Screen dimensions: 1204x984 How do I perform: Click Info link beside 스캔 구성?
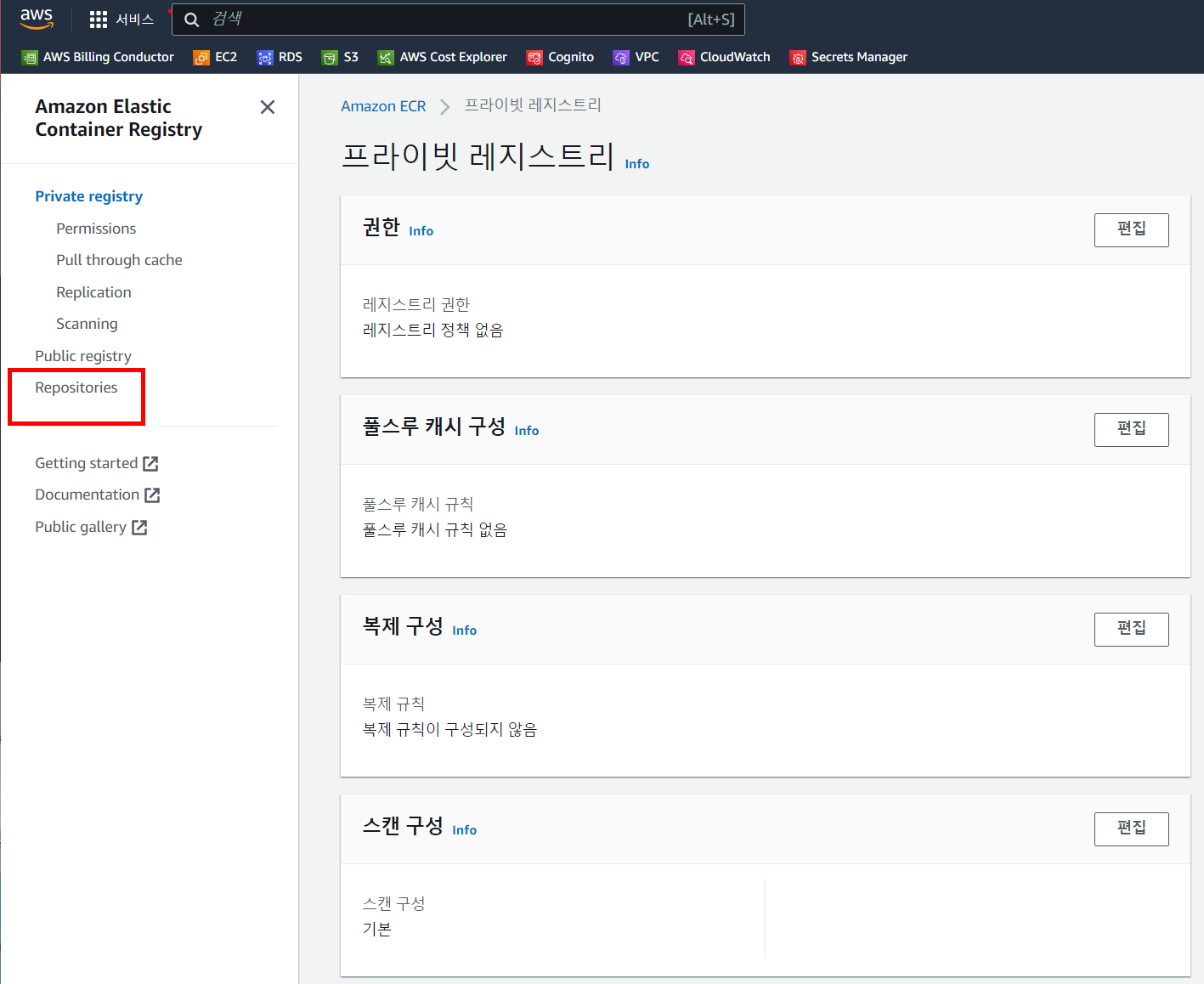465,830
